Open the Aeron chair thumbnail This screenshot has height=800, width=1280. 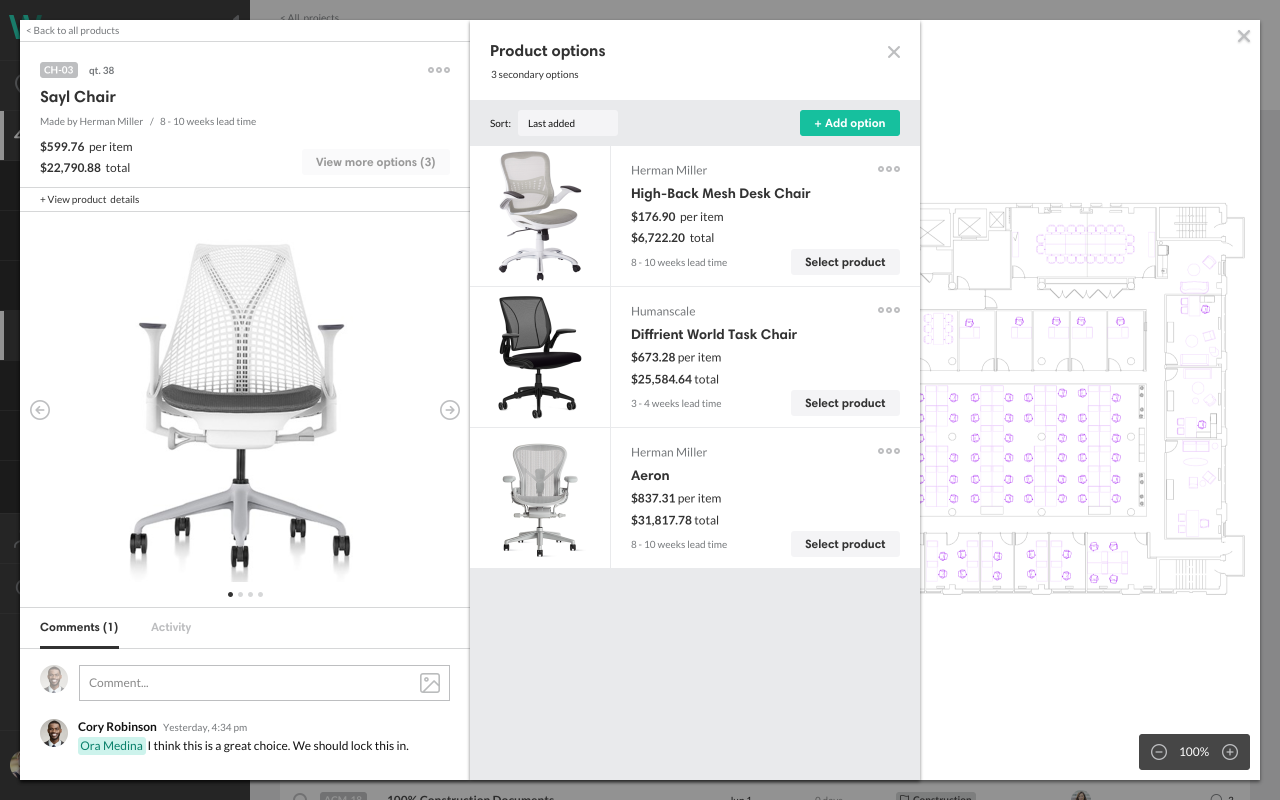point(540,498)
